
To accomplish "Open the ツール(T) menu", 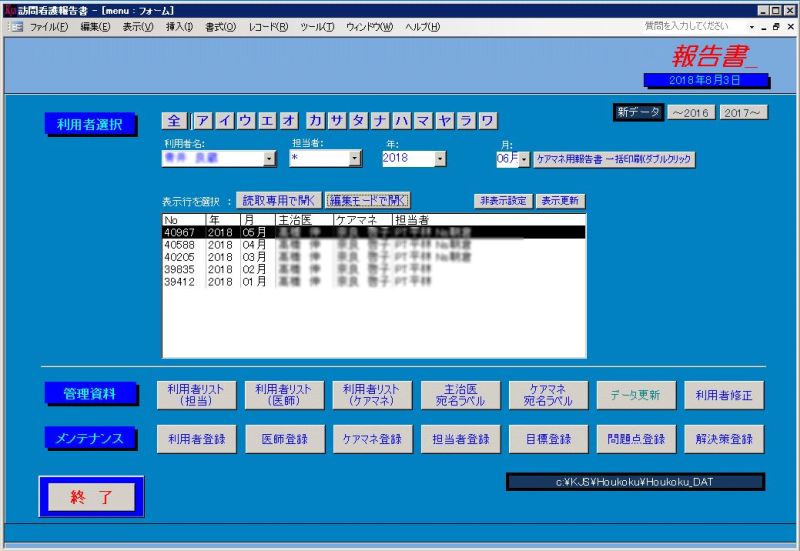I will pyautogui.click(x=316, y=27).
